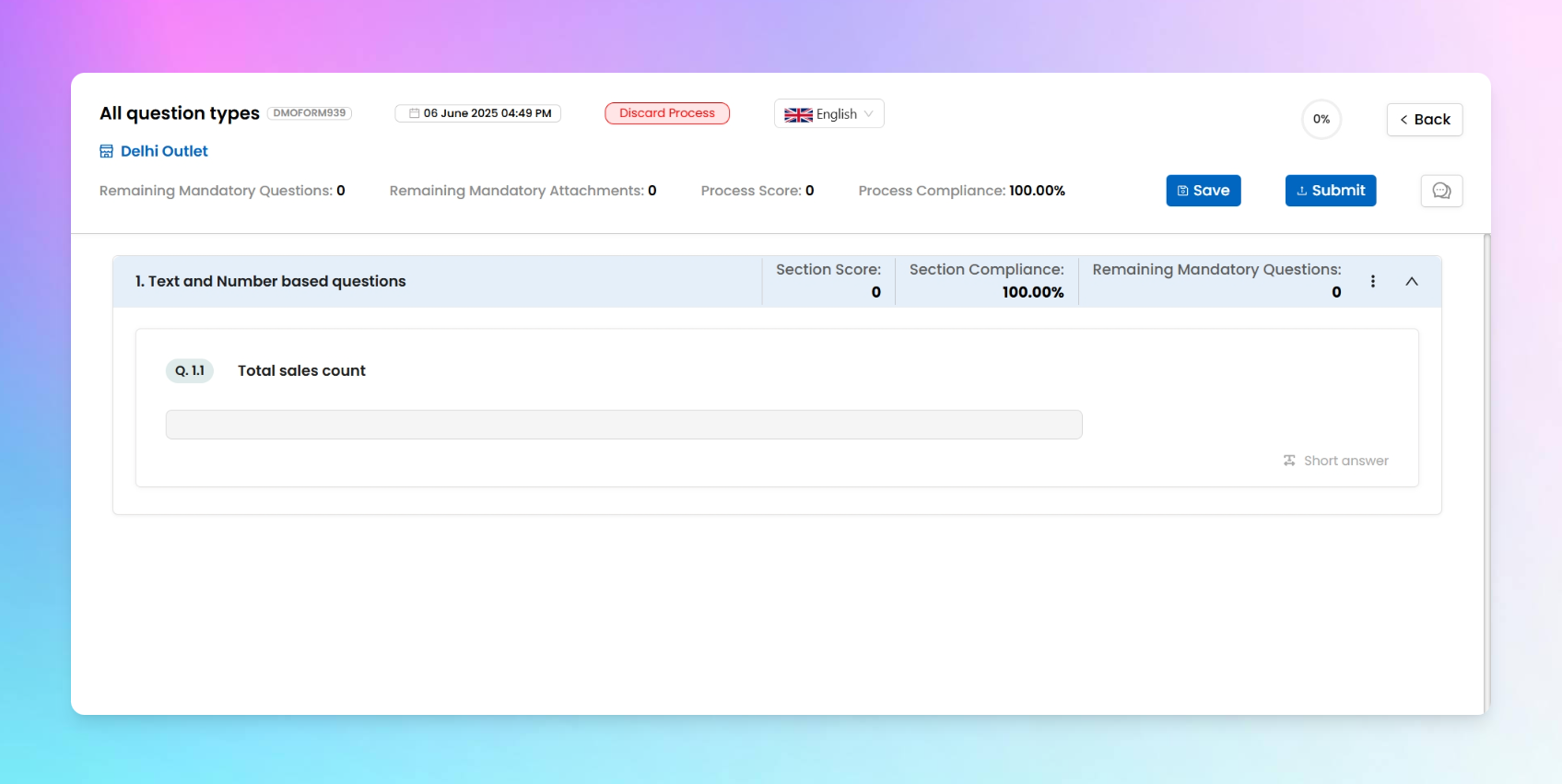Click the UK flag icon
The height and width of the screenshot is (784, 1562).
point(798,114)
